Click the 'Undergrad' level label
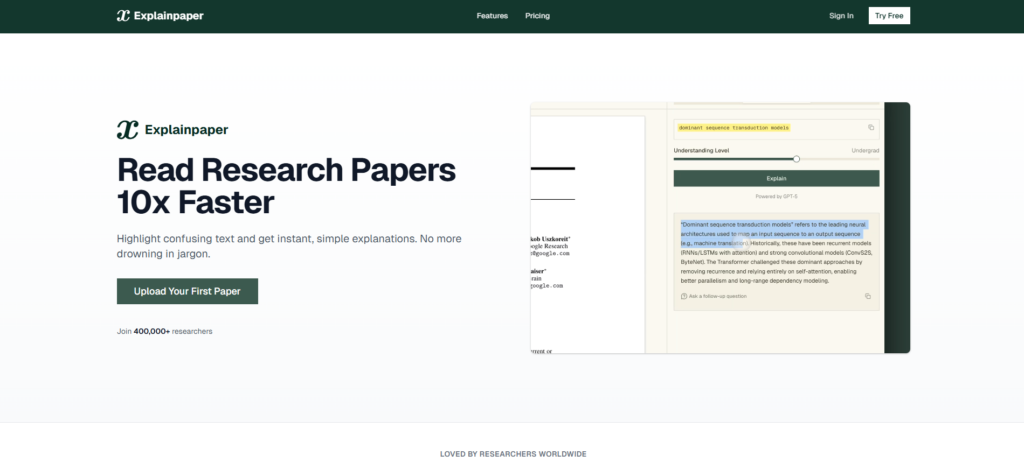The height and width of the screenshot is (469, 1024). (865, 150)
